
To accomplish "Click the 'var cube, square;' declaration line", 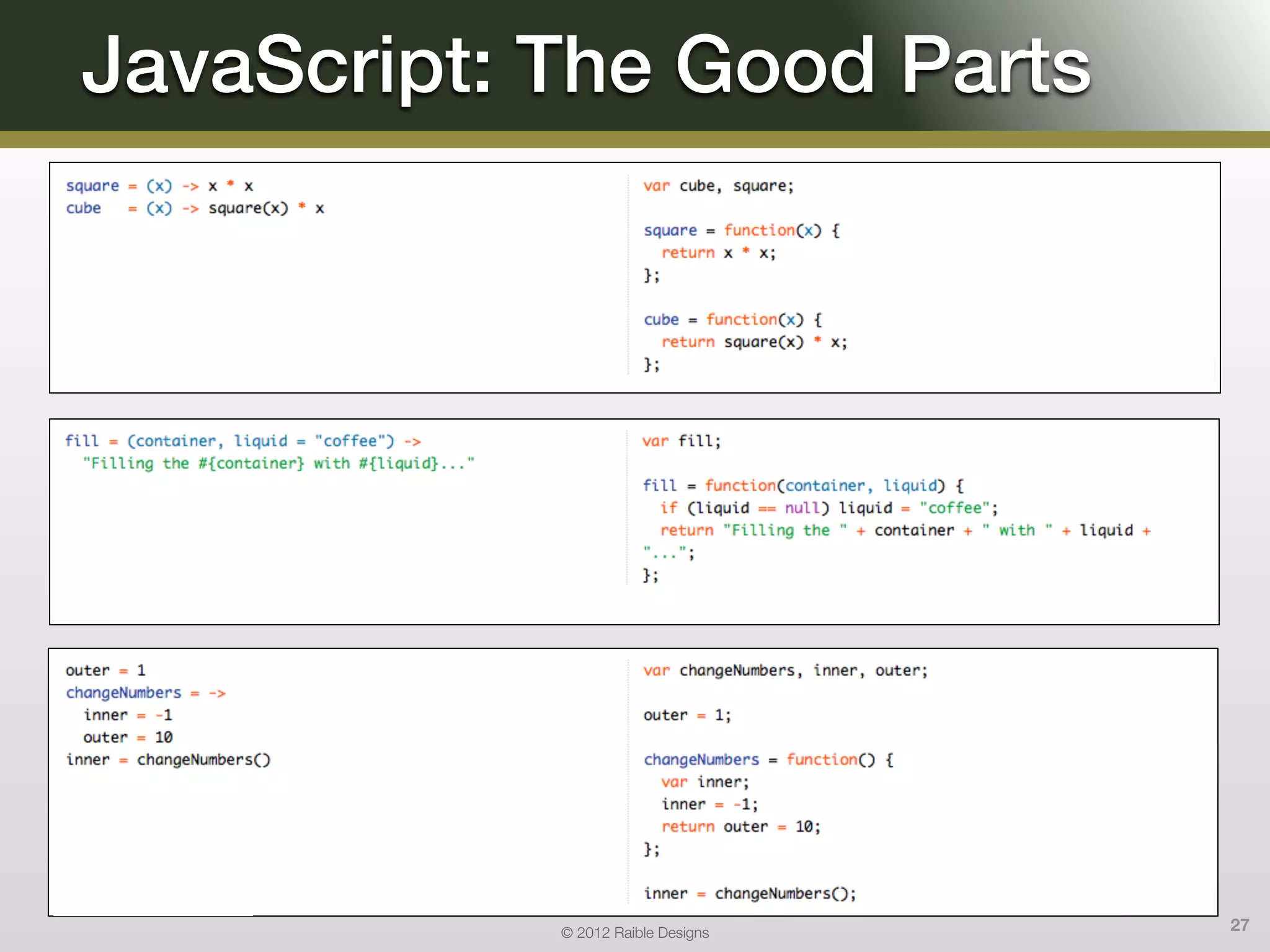I will point(718,186).
